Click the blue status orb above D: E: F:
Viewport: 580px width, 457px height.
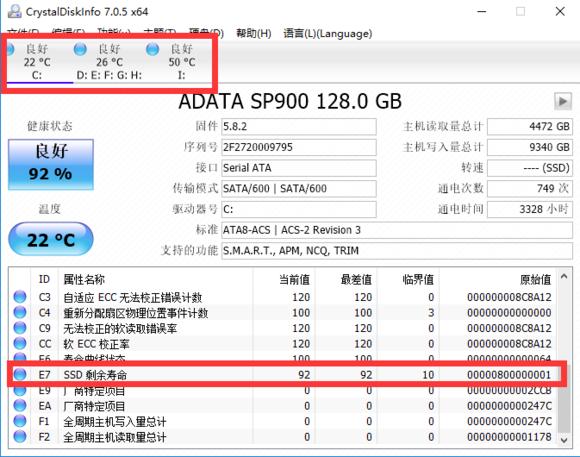[x=80, y=48]
